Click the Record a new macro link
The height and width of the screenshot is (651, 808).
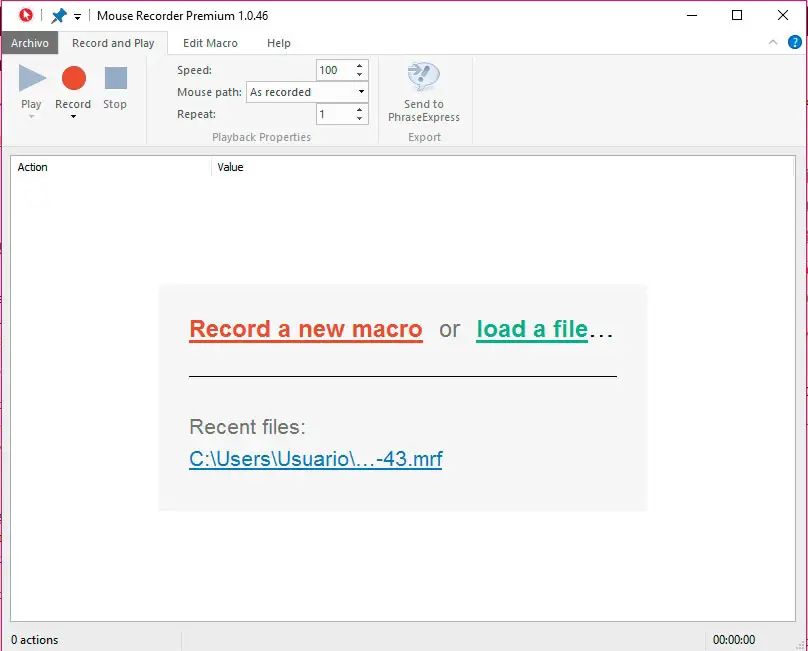(x=306, y=329)
